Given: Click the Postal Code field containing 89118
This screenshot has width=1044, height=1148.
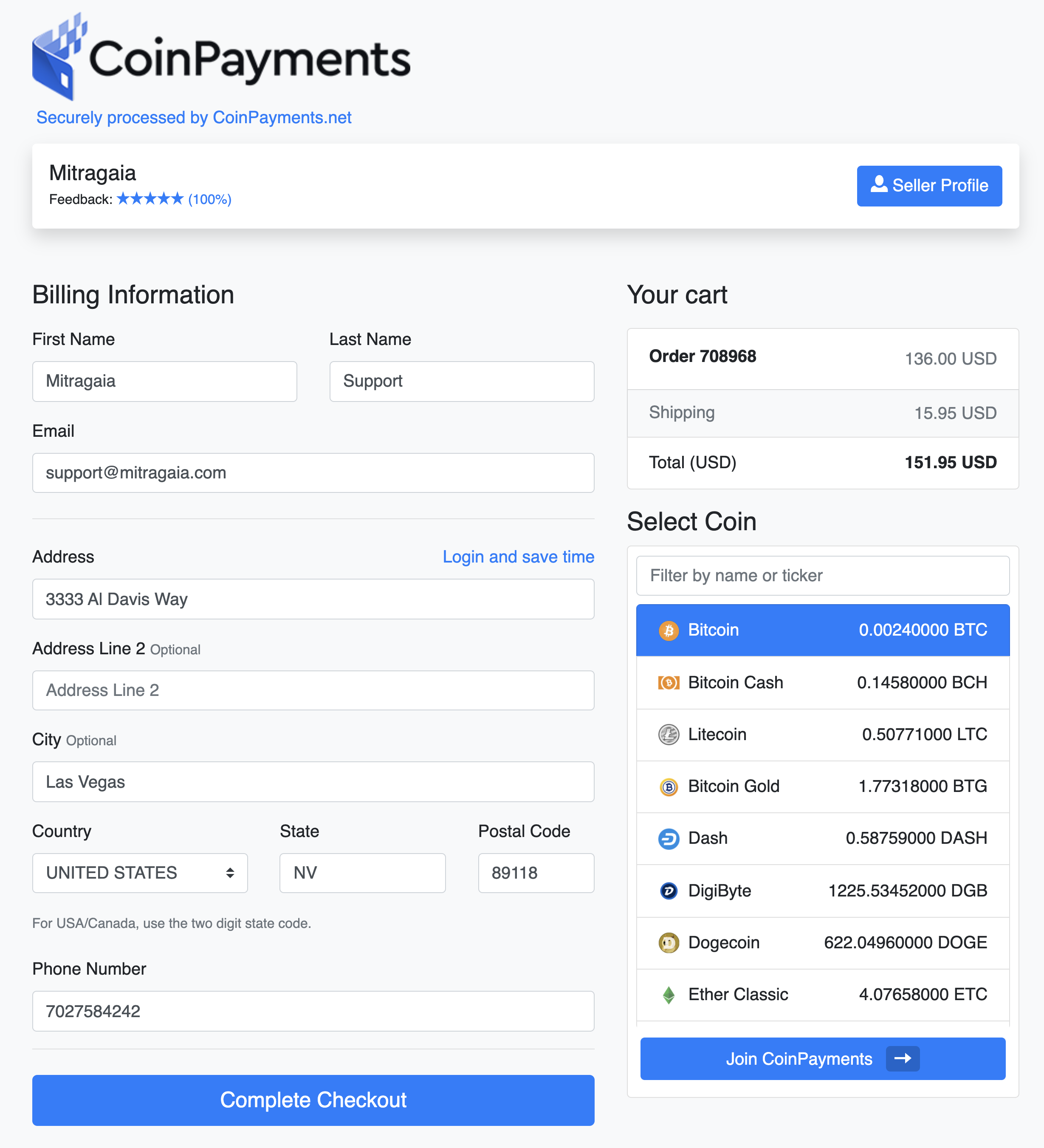Looking at the screenshot, I should point(536,873).
